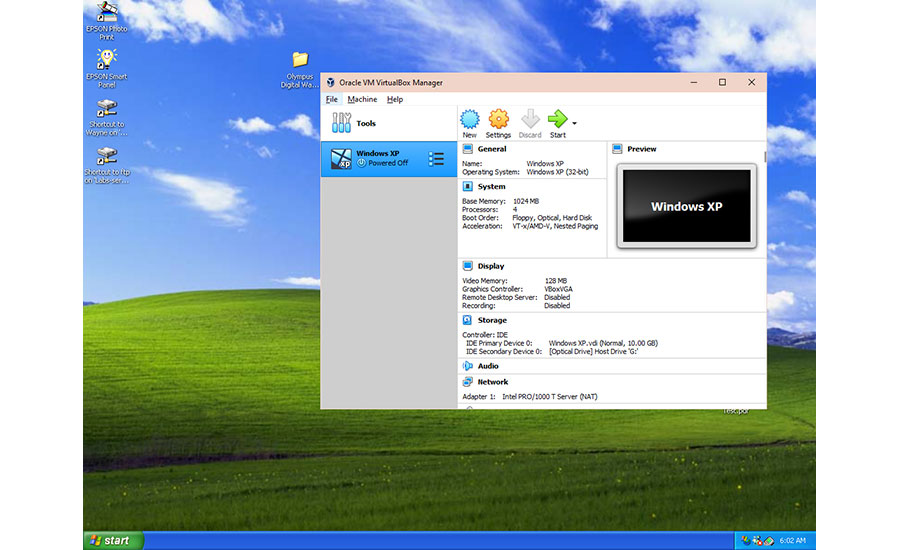This screenshot has width=900, height=550.
Task: Click the Discard toolbar icon
Action: tap(530, 120)
